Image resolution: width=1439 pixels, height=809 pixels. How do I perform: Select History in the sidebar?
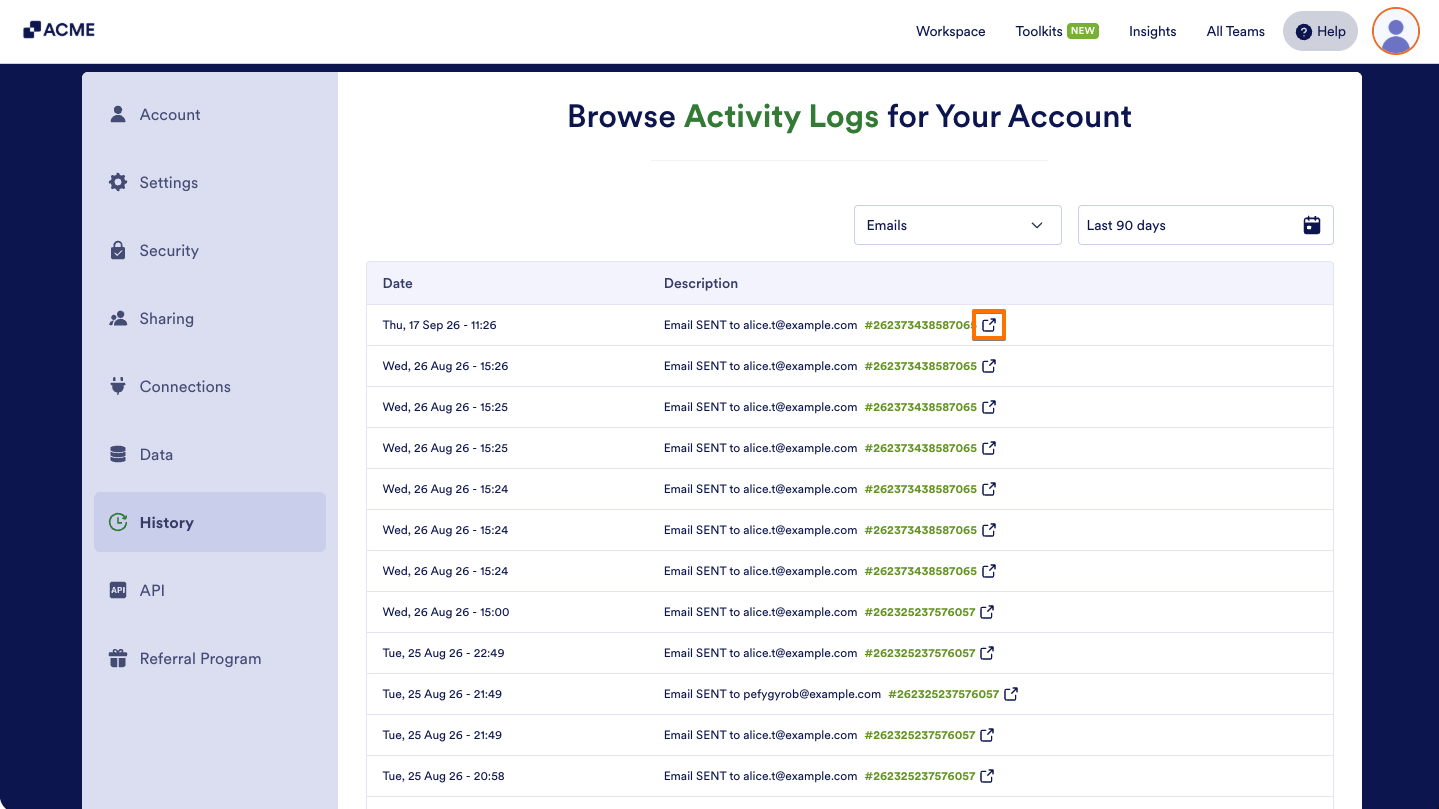210,522
